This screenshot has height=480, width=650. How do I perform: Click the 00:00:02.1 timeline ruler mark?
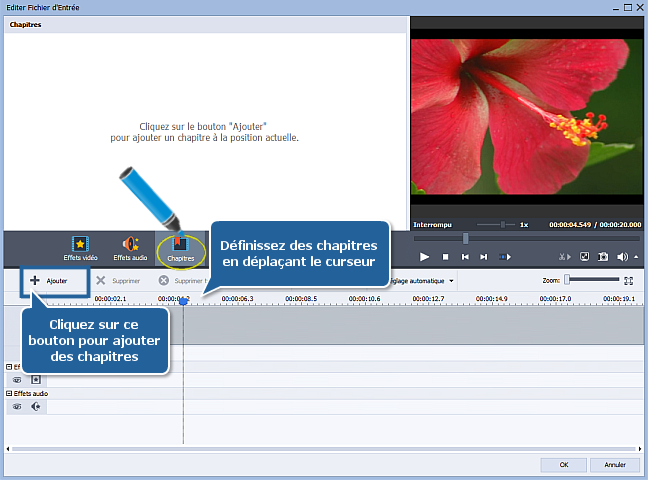(x=110, y=298)
